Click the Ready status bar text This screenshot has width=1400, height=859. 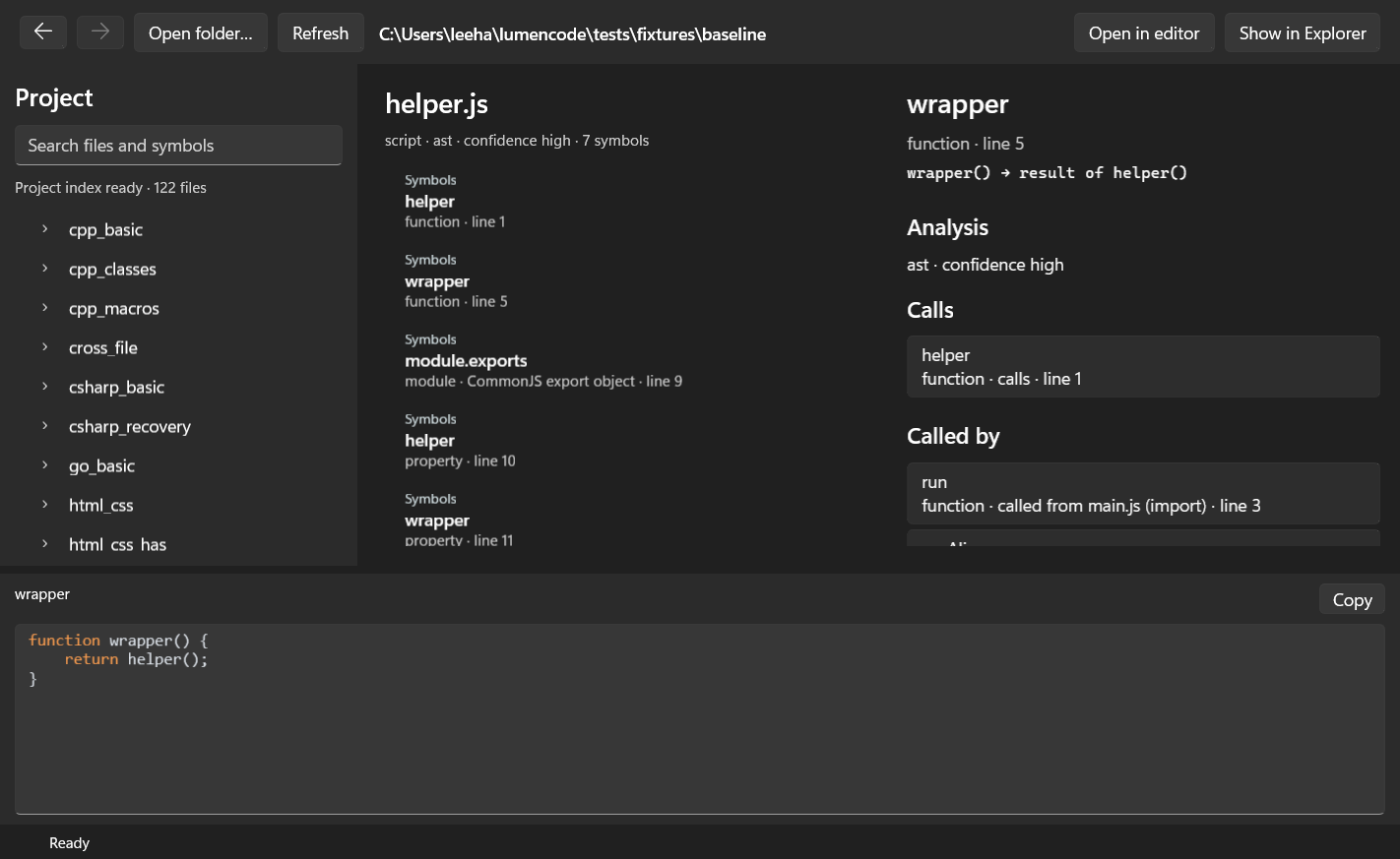point(69,843)
